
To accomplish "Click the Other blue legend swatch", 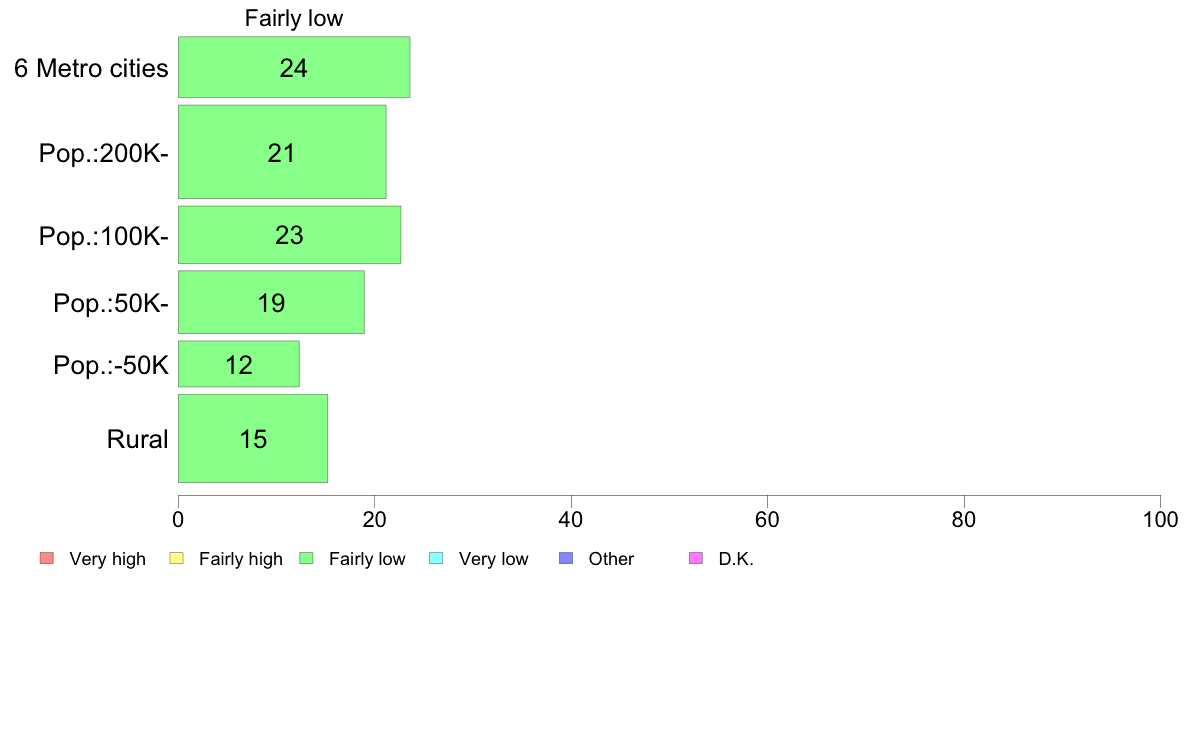I will 566,559.
